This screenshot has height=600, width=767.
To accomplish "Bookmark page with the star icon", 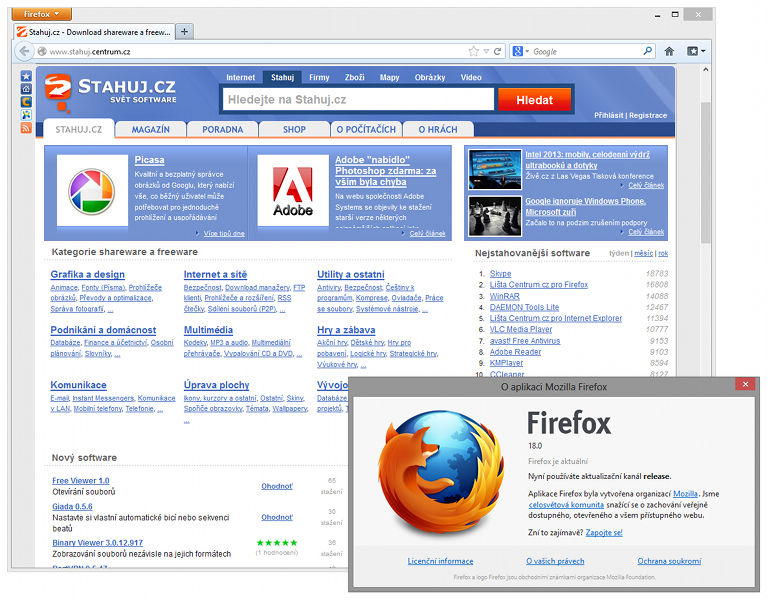I will click(x=473, y=51).
